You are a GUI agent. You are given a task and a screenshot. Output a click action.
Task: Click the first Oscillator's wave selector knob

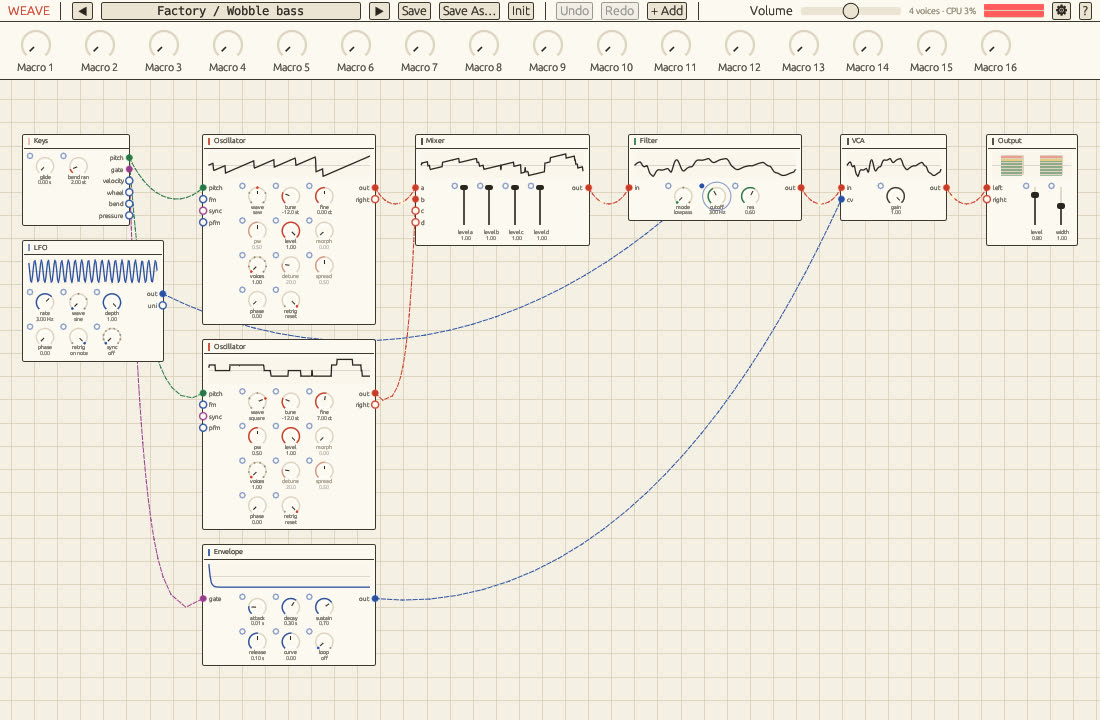(257, 196)
